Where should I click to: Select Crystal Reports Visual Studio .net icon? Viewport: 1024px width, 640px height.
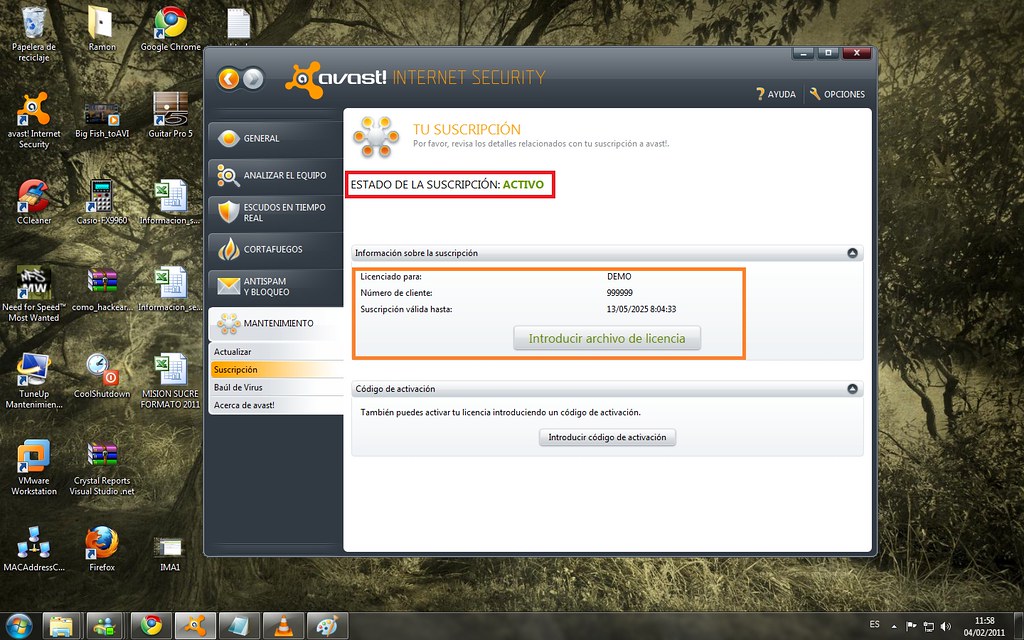tap(102, 468)
